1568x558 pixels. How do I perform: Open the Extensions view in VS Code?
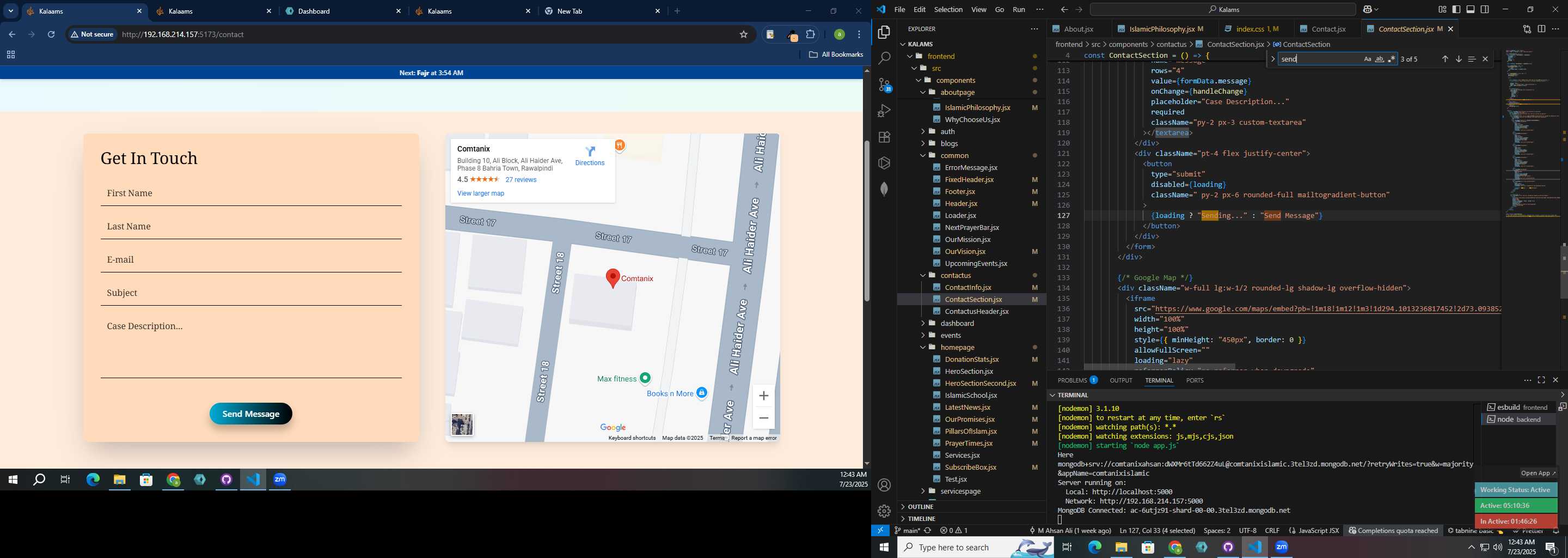tap(884, 137)
